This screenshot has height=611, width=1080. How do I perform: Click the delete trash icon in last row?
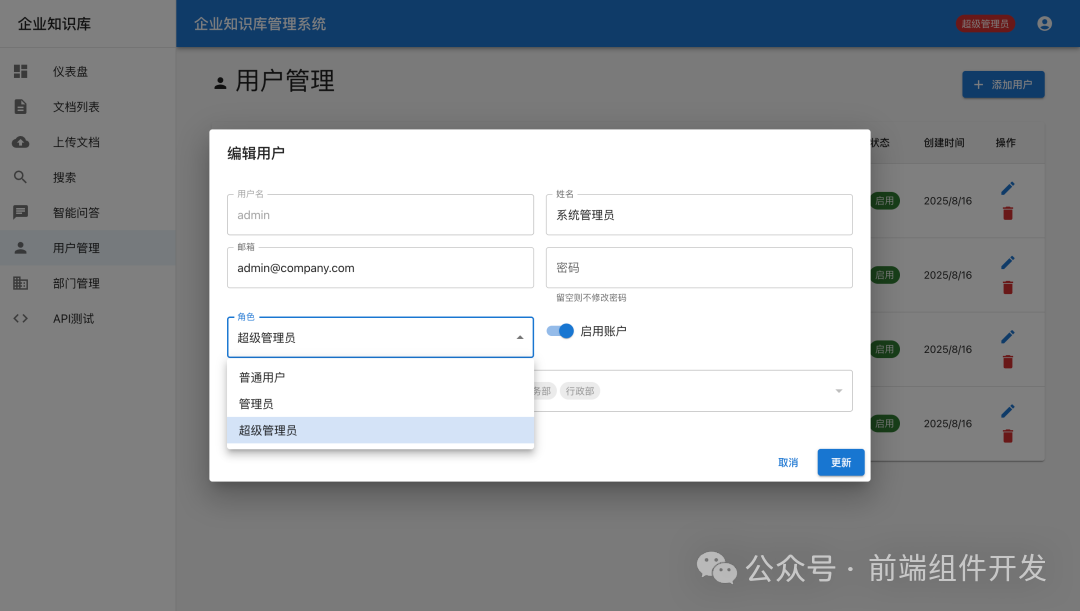point(1007,436)
